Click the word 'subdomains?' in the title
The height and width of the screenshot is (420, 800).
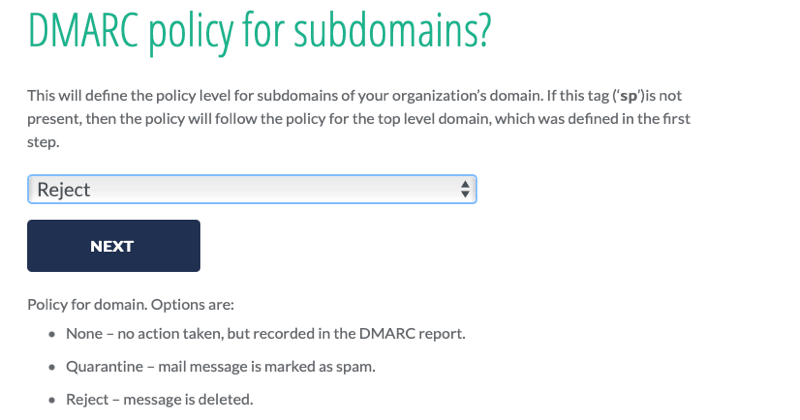click(392, 31)
